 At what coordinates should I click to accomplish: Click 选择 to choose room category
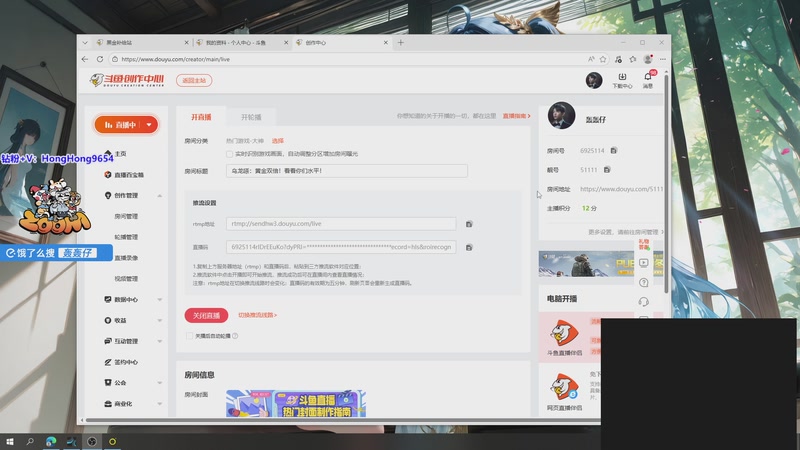278,141
